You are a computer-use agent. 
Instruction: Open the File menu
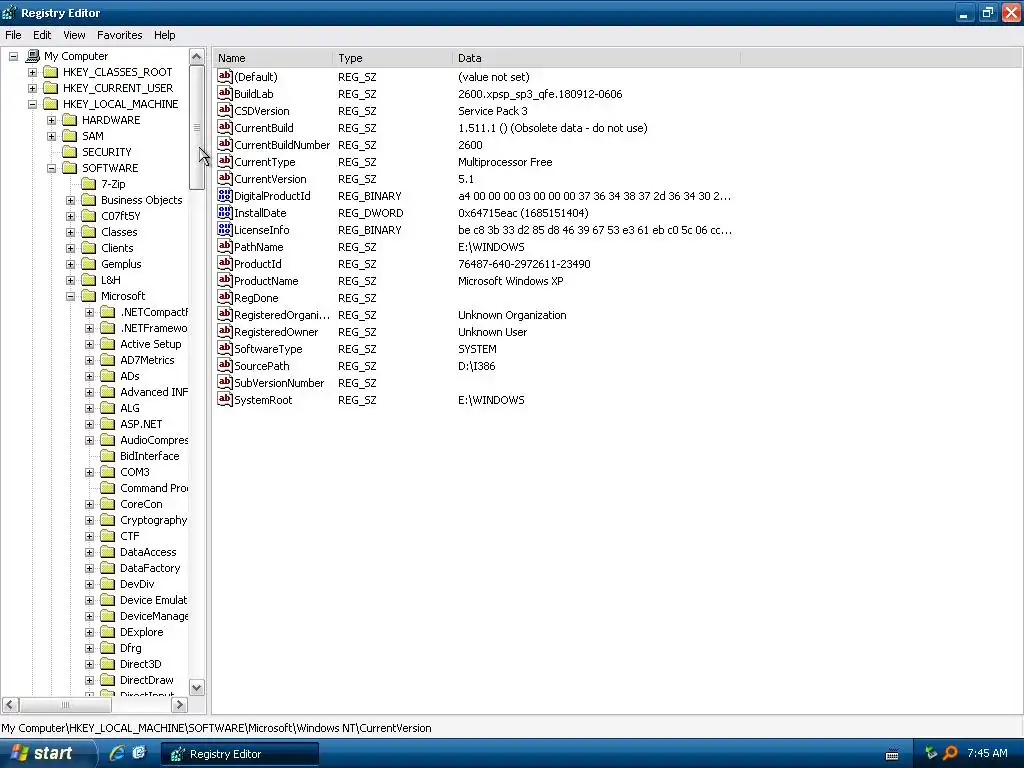click(13, 35)
